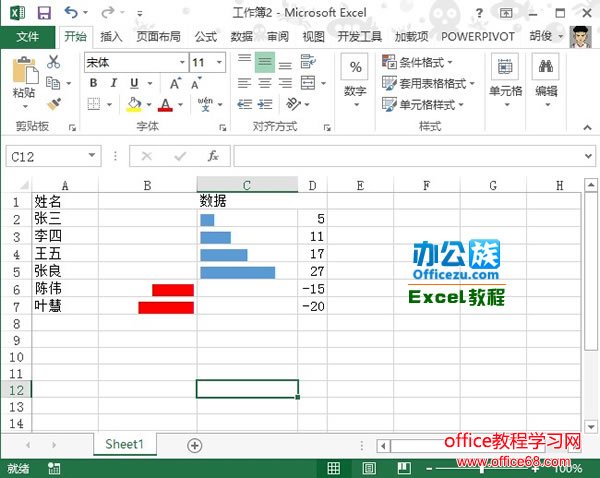Toggle center horizontal alignment
This screenshot has width=600, height=478.
[265, 83]
